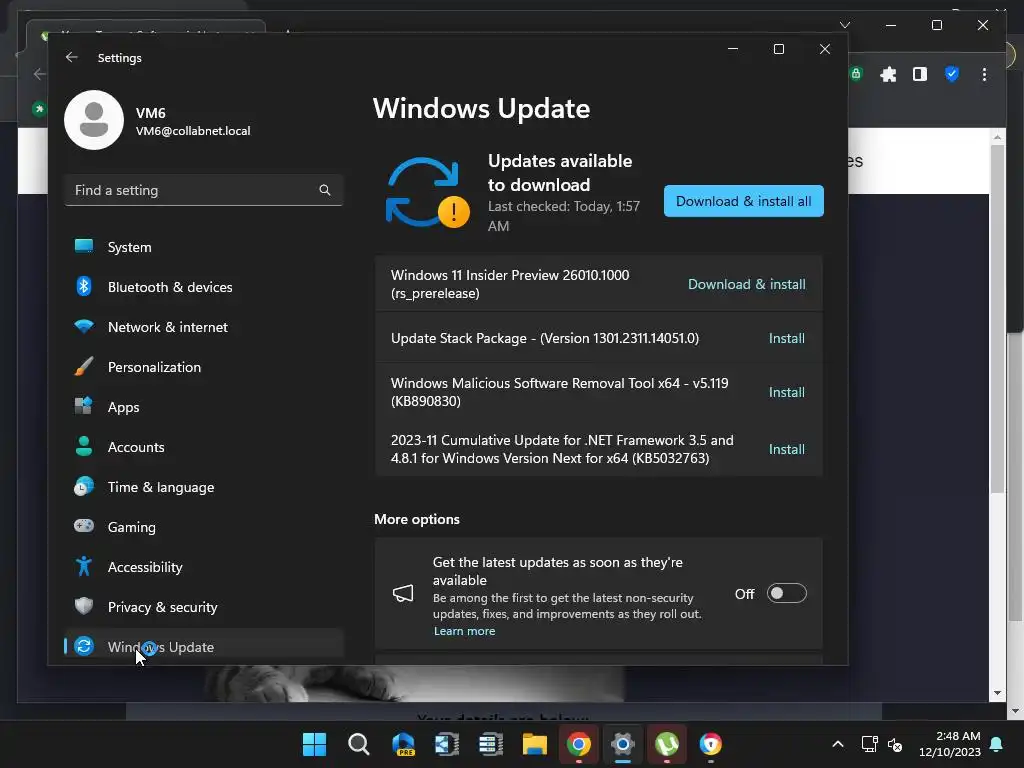The height and width of the screenshot is (768, 1024).
Task: Install the Update Stack Package
Action: 786,338
